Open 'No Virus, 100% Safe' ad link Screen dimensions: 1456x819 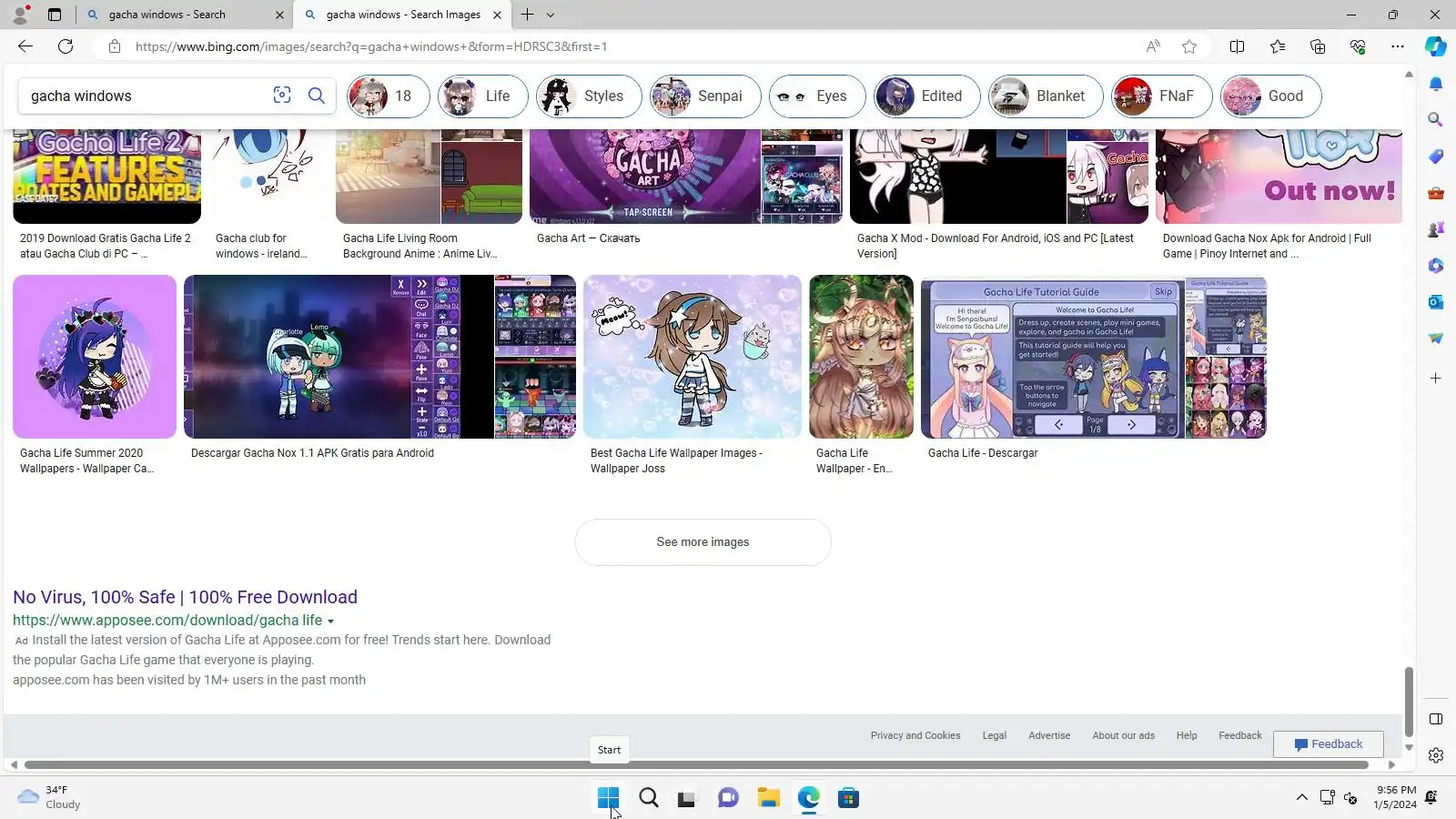(x=185, y=597)
